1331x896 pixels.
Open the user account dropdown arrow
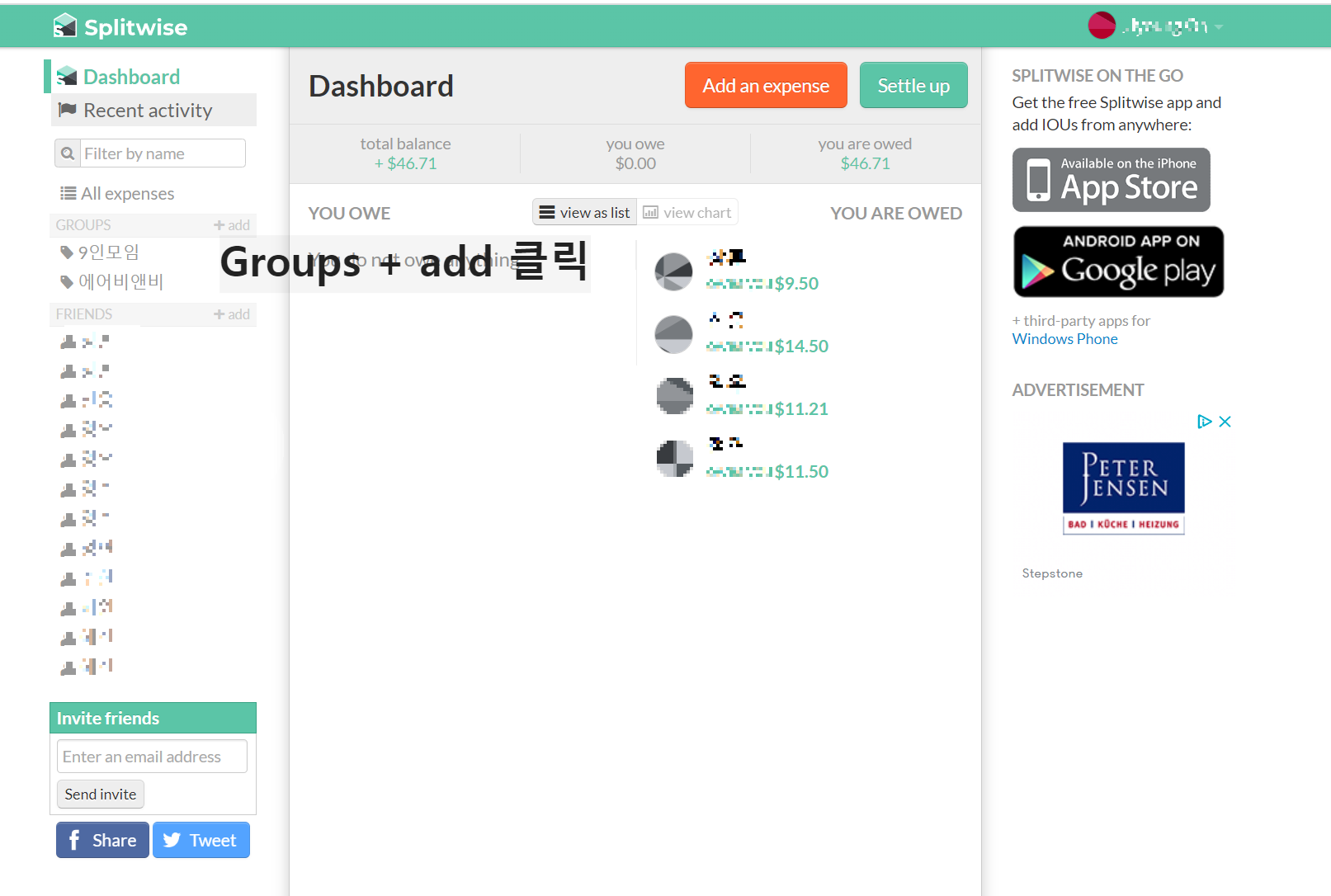pyautogui.click(x=1219, y=27)
